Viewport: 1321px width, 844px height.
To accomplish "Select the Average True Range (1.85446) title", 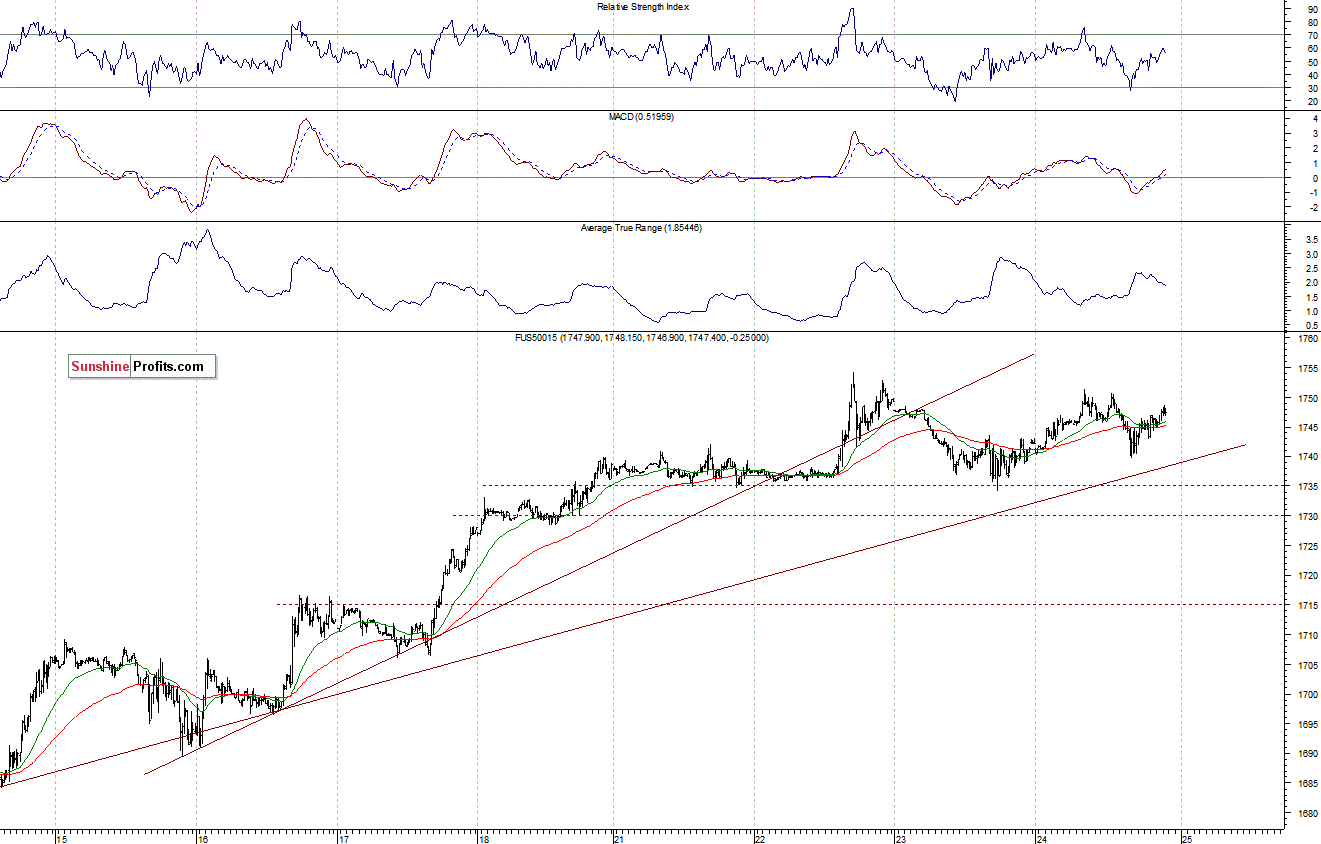I will (x=641, y=228).
